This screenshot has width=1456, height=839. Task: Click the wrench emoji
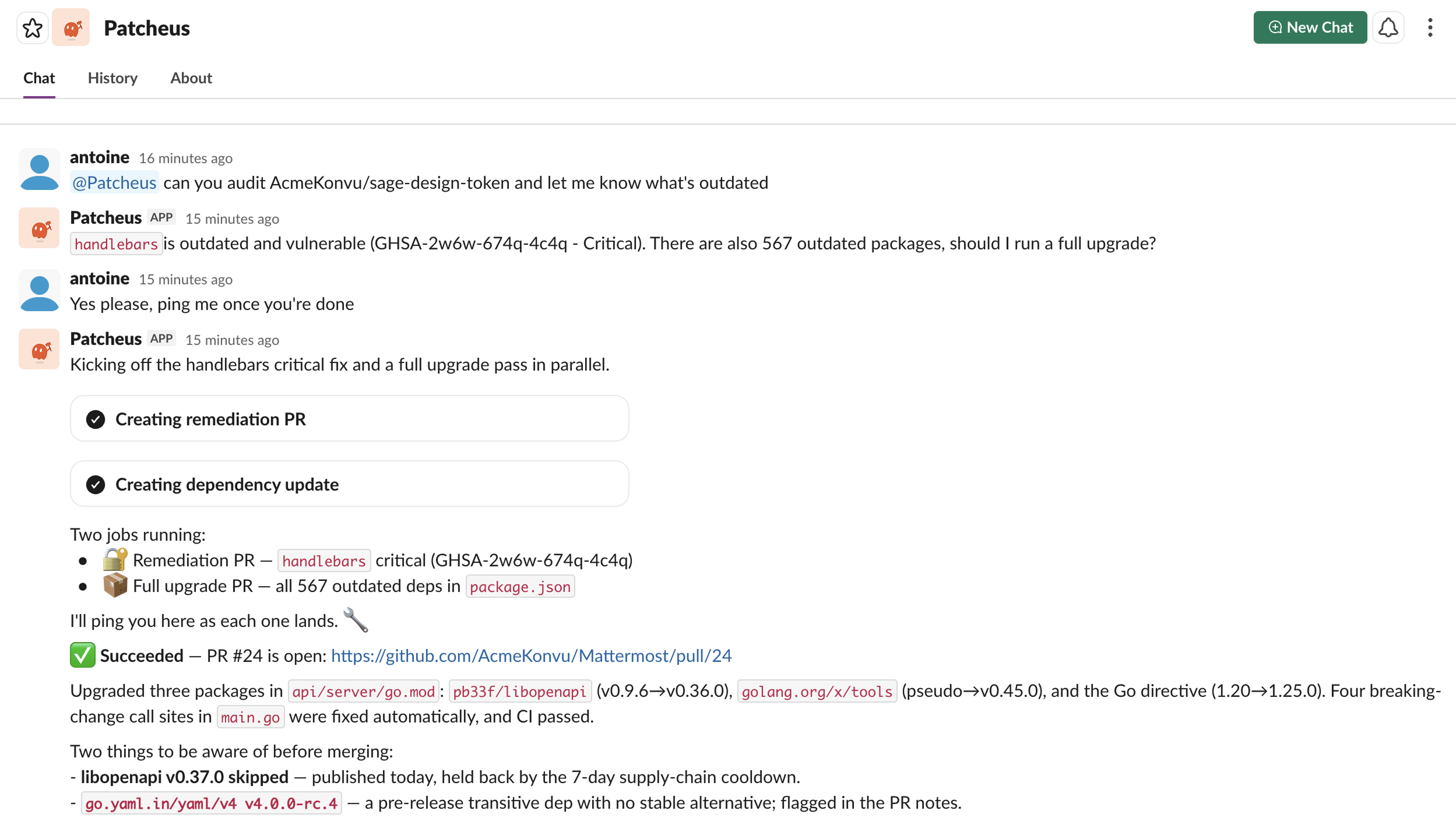(x=356, y=621)
